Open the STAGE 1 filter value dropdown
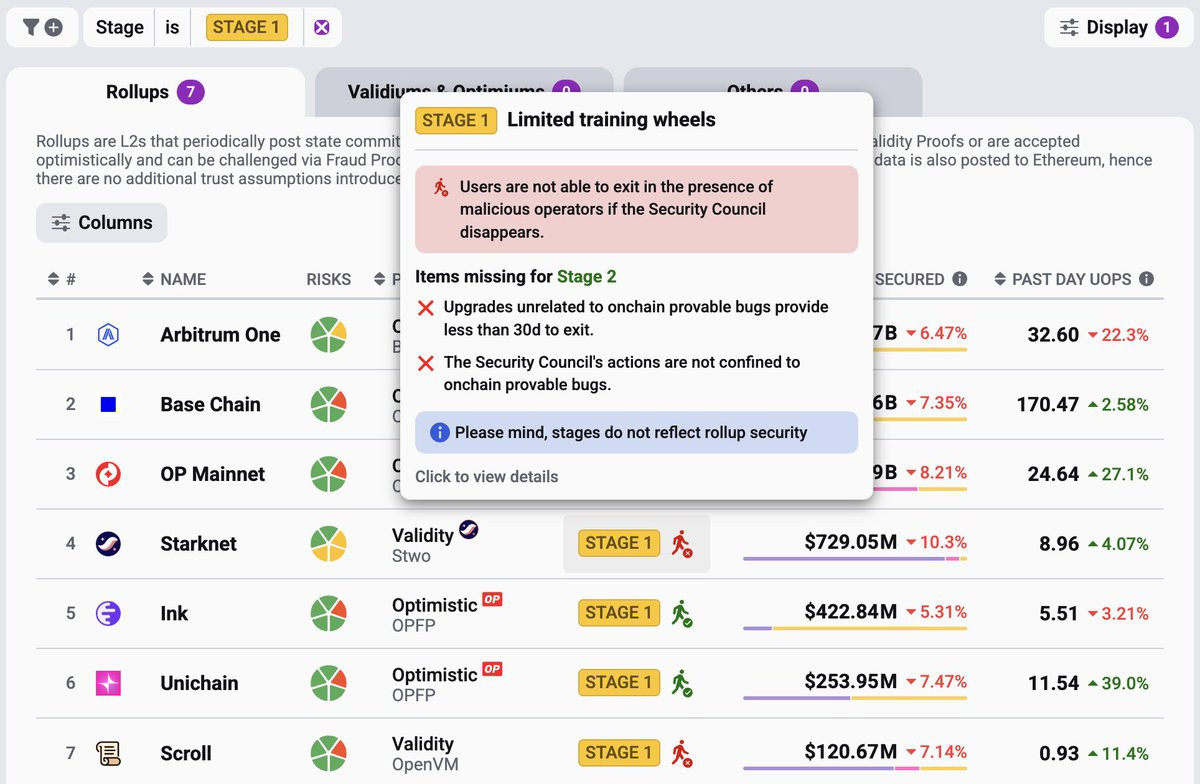The image size is (1200, 784). pyautogui.click(x=247, y=27)
